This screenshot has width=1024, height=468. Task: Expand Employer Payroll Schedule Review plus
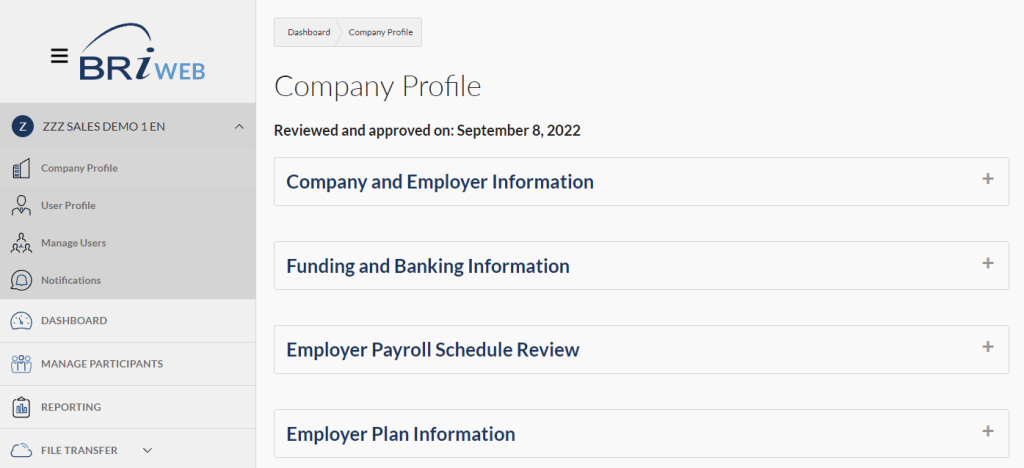987,348
